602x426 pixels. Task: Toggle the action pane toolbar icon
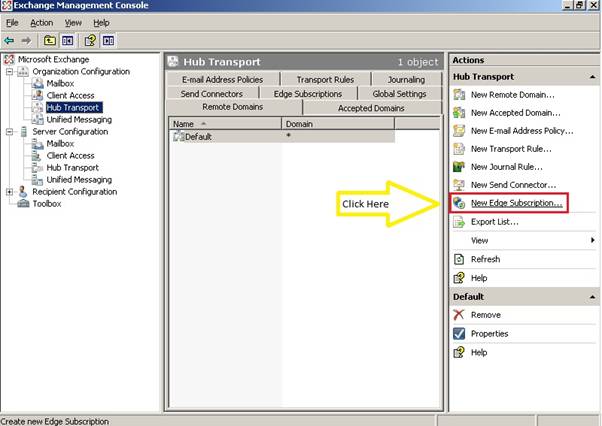pyautogui.click(x=108, y=40)
